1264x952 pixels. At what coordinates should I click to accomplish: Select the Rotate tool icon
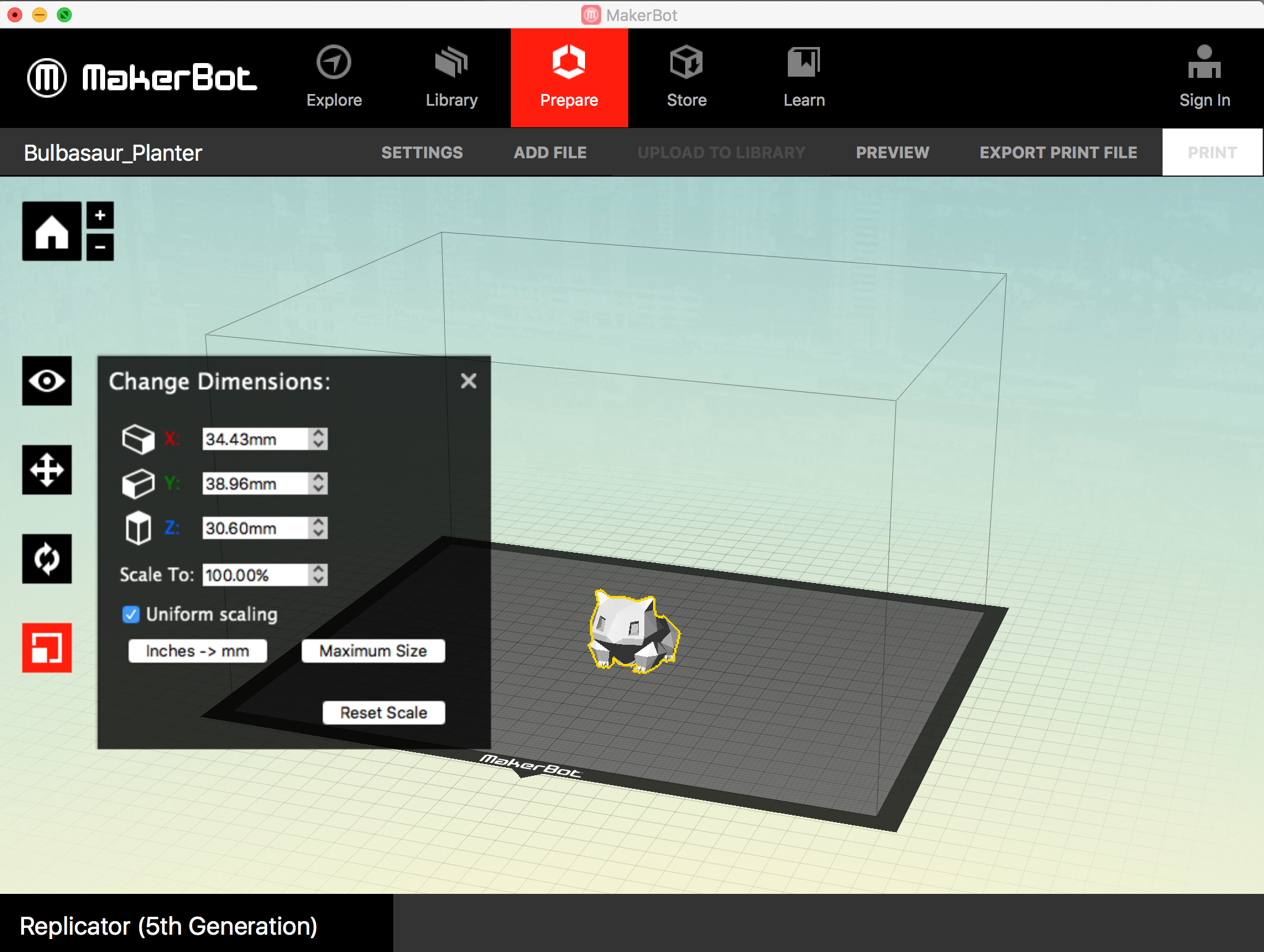point(47,559)
